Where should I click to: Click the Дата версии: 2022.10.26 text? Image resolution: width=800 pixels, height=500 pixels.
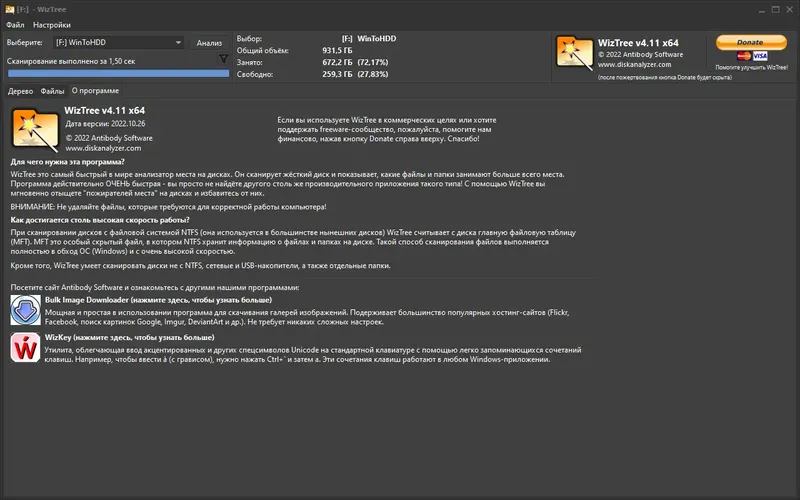pos(105,123)
